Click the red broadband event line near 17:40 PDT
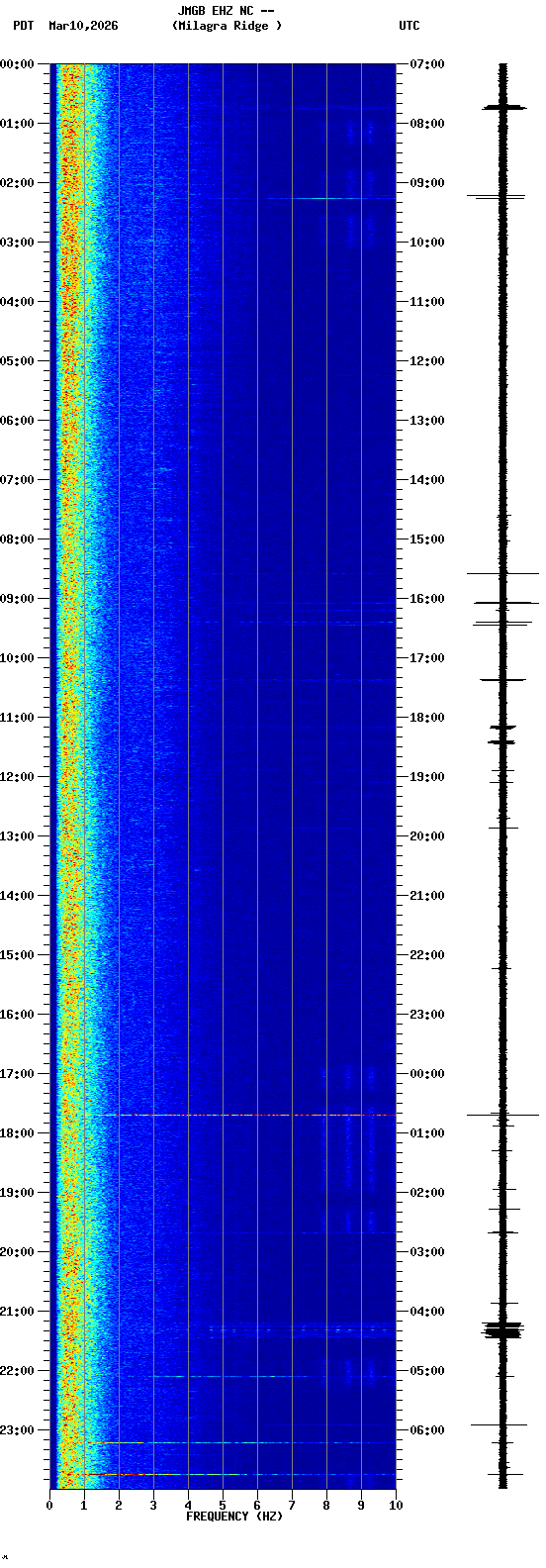This screenshot has width=546, height=1568. point(245,1115)
